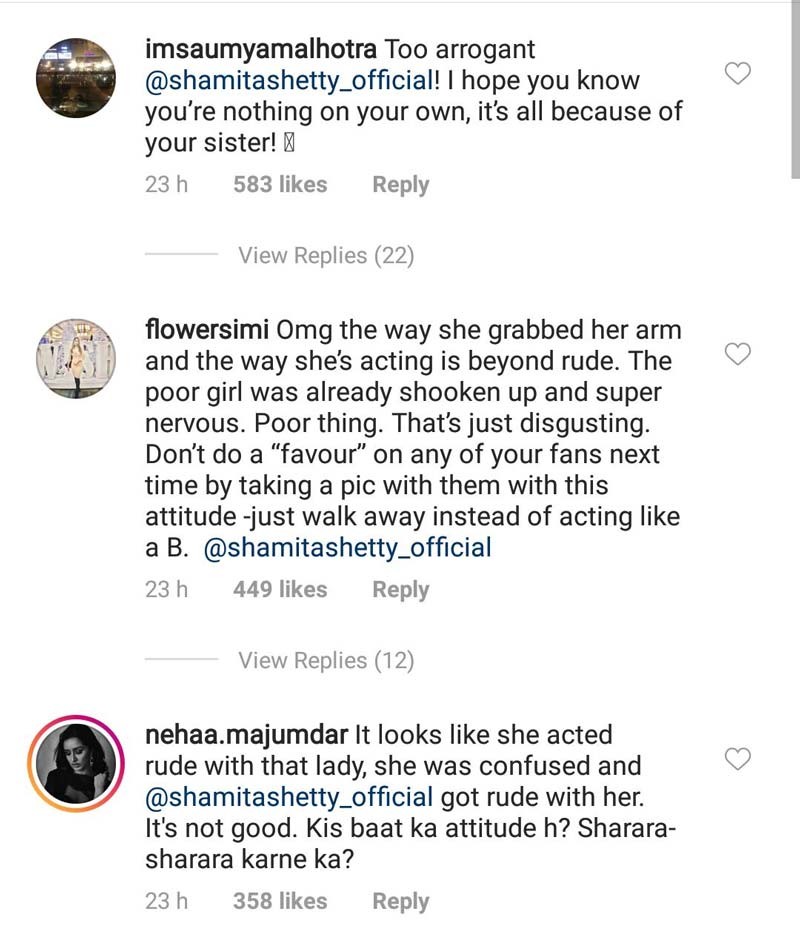Image resolution: width=800 pixels, height=927 pixels.
Task: View the 583 likes list
Action: (280, 184)
